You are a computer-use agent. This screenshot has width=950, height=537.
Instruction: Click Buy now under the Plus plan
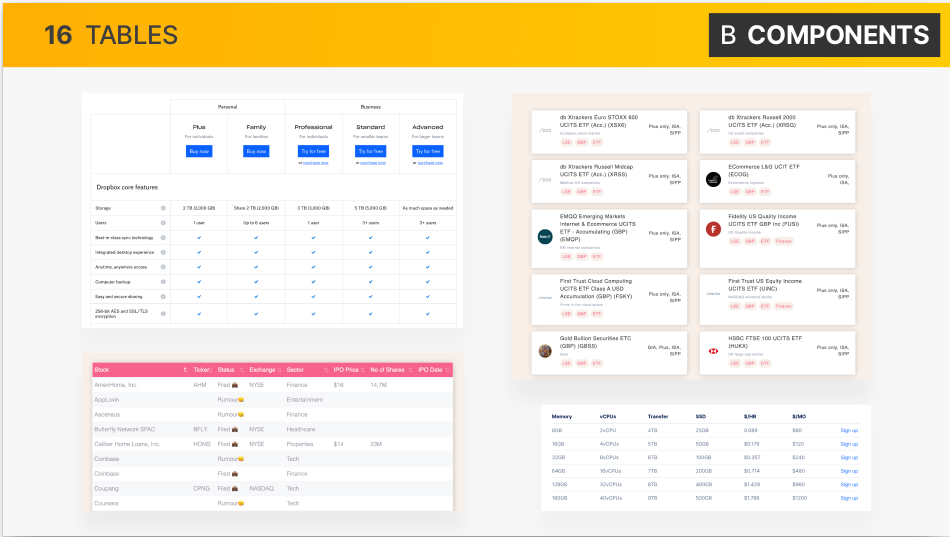coord(199,151)
